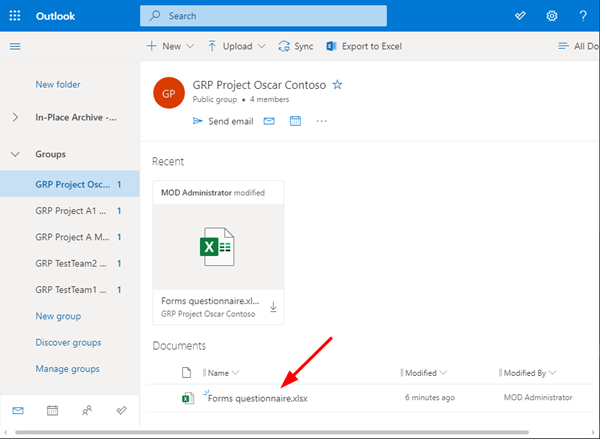Viewport: 600px width, 439px height.
Task: Open the All Documents view selector
Action: coord(579,46)
